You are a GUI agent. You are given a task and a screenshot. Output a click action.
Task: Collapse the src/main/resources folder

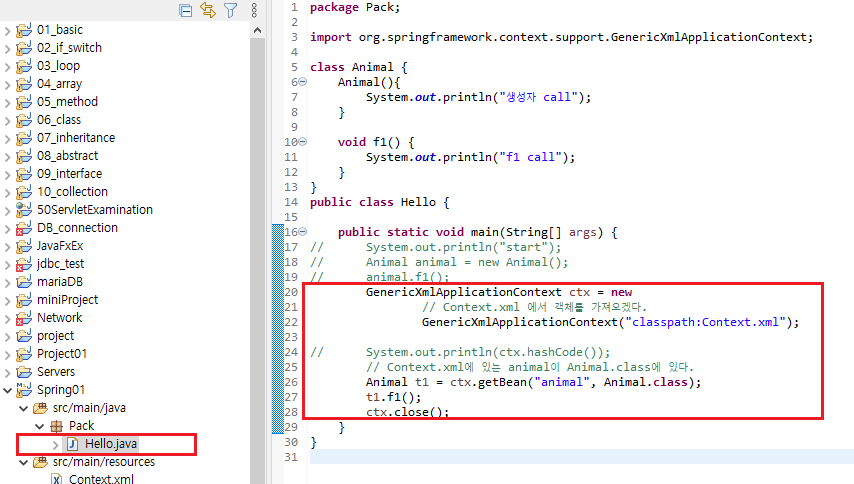pos(23,462)
